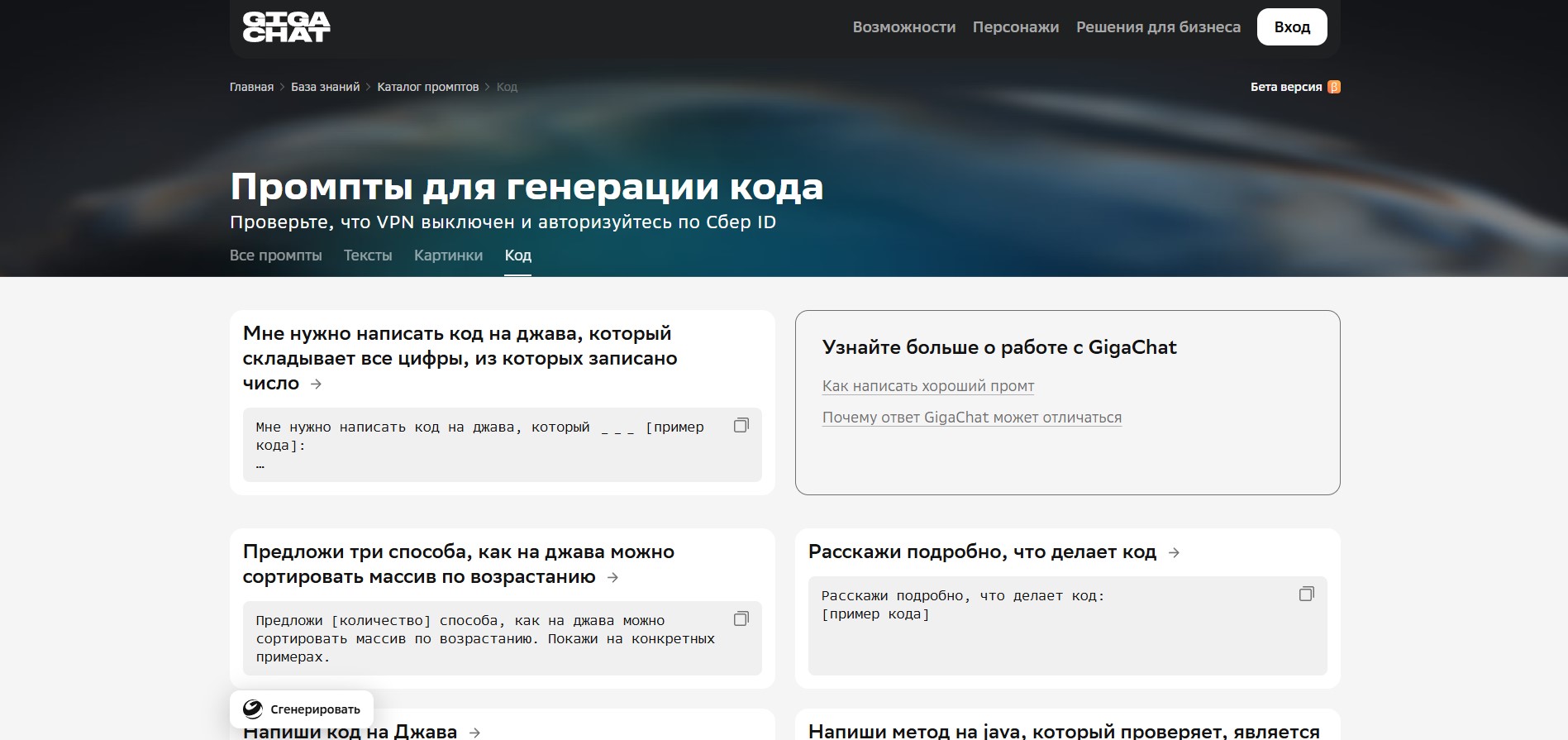1568x740 pixels.
Task: Click prompt text 'Расскажи подробно, что делает код:'
Action: pos(963,596)
